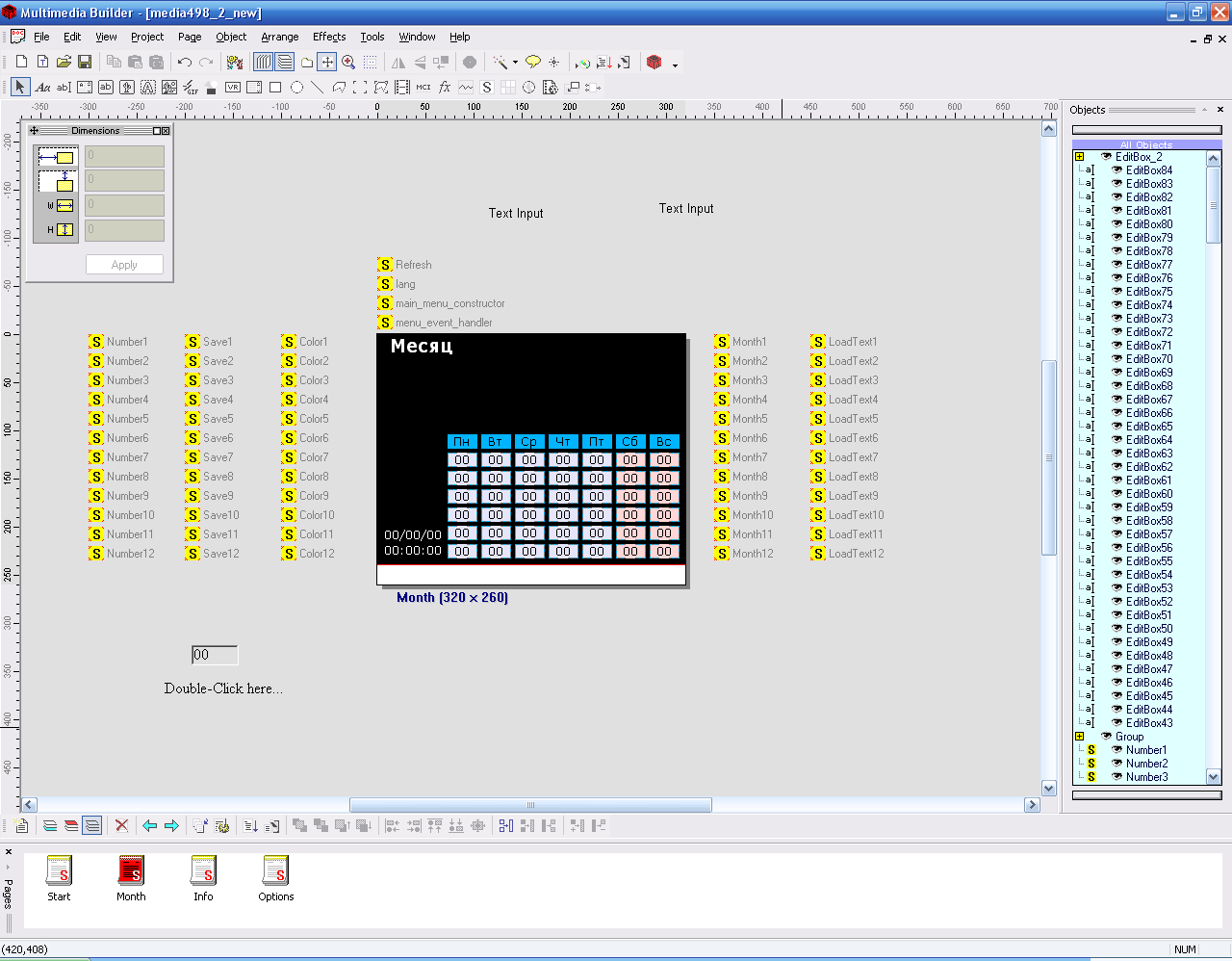1232x961 pixels.
Task: Toggle visibility eye of Number2
Action: click(x=1117, y=764)
